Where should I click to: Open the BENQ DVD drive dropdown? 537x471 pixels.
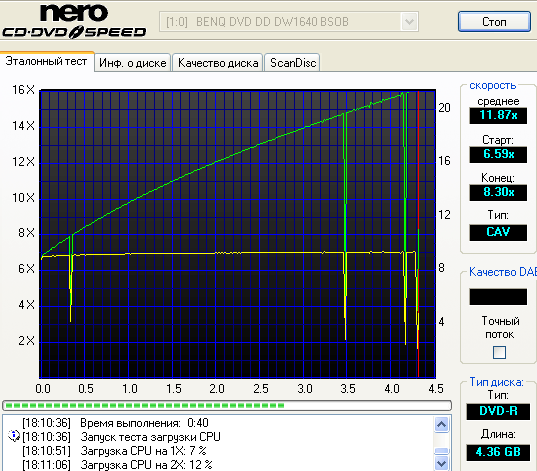point(289,22)
